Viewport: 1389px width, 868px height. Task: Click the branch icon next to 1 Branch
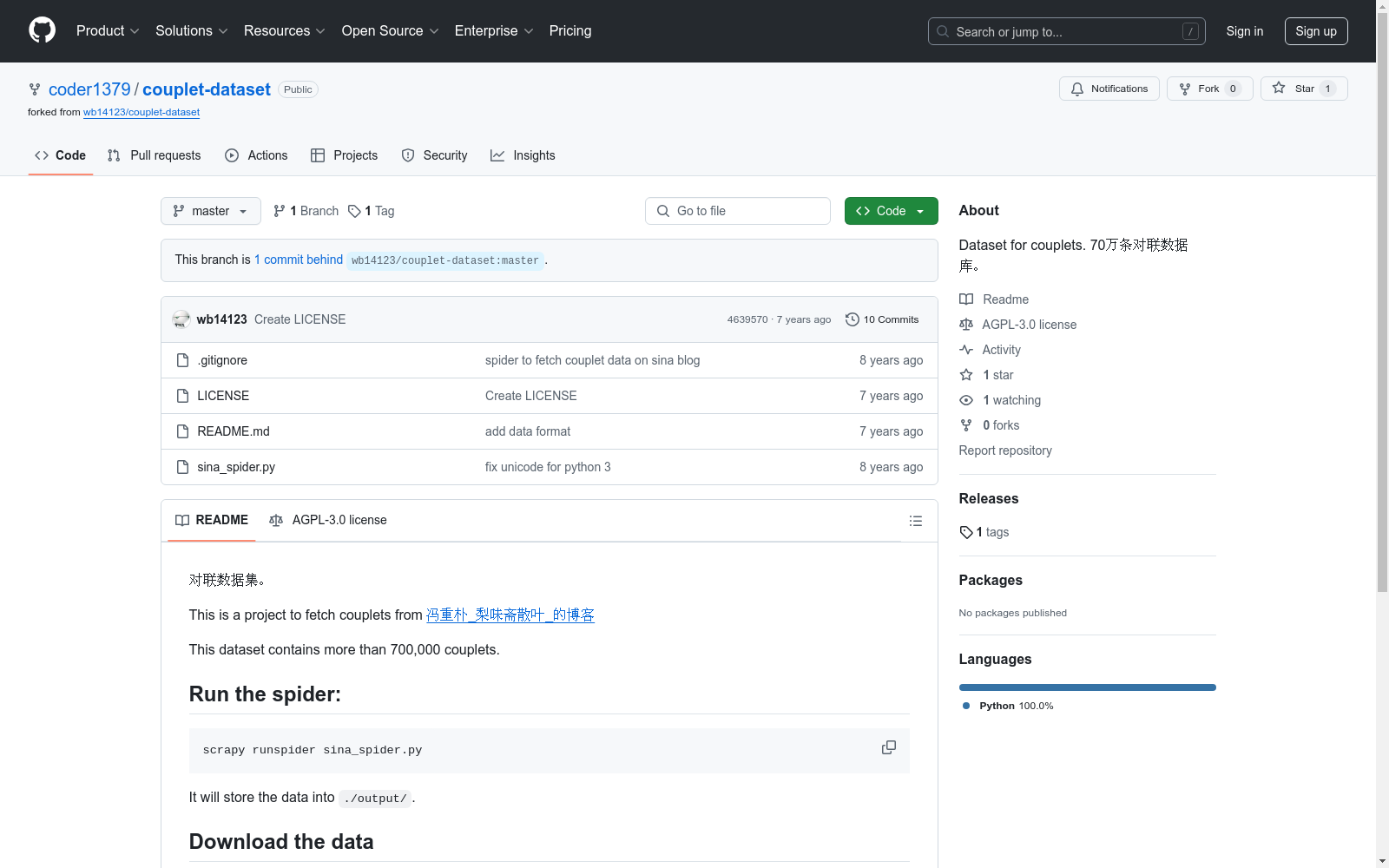[280, 211]
